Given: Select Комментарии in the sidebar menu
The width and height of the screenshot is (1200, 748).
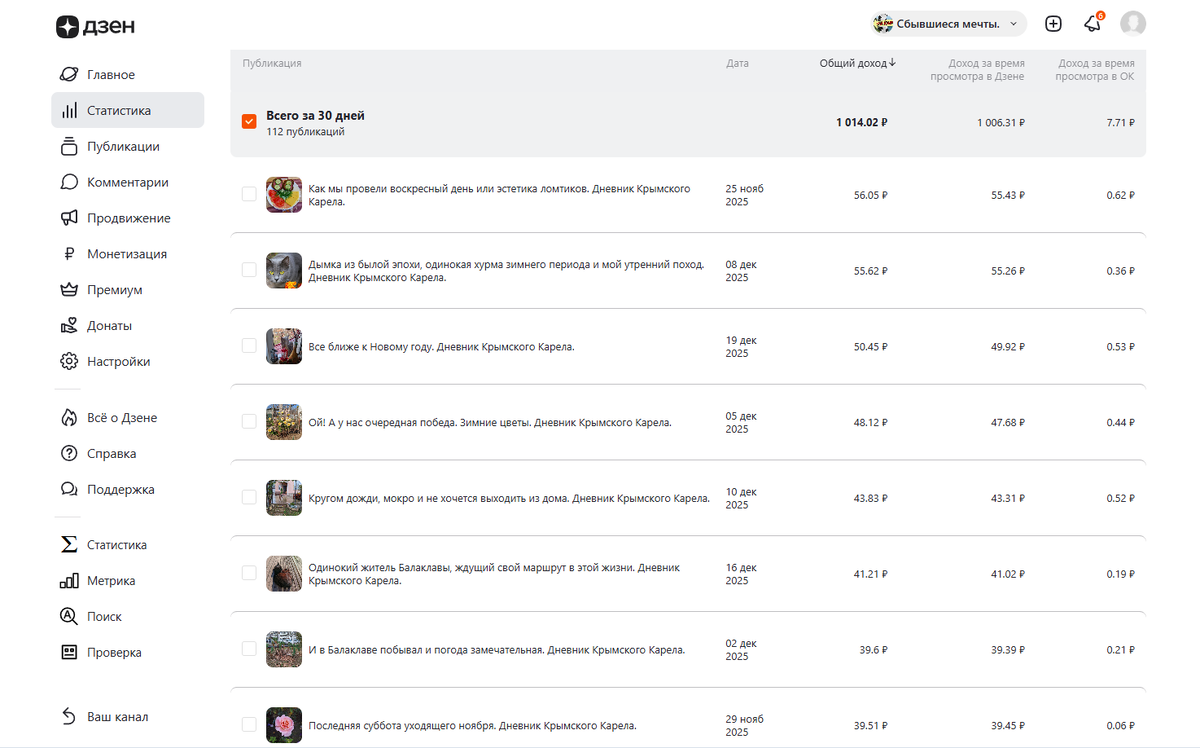Looking at the screenshot, I should click(x=128, y=183).
